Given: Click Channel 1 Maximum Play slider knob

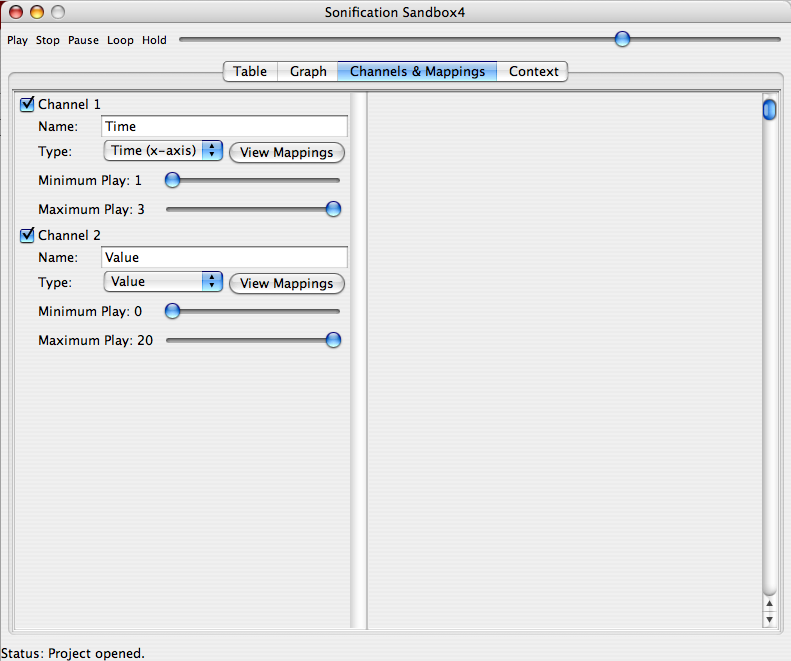Looking at the screenshot, I should click(333, 209).
